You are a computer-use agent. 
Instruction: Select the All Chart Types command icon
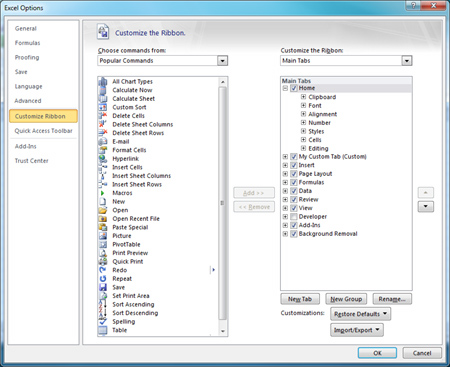pos(103,81)
